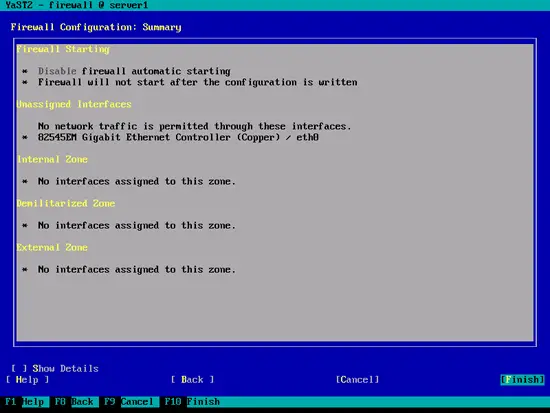The width and height of the screenshot is (550, 413).
Task: Go to previous step with Back button
Action: [192, 380]
